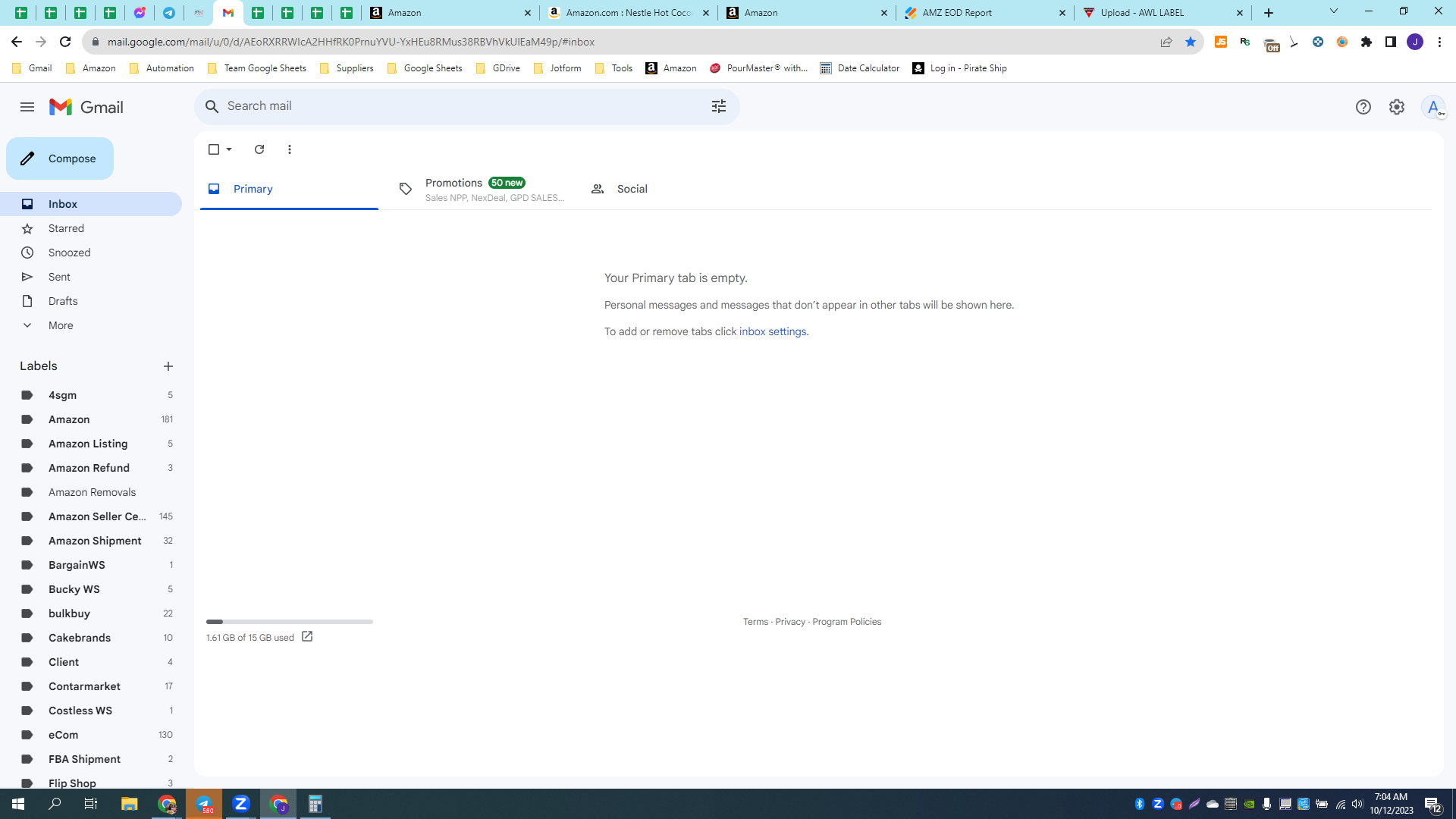Switch to the AMZ EOD Report browser tab
Viewport: 1456px width, 819px height.
point(983,13)
